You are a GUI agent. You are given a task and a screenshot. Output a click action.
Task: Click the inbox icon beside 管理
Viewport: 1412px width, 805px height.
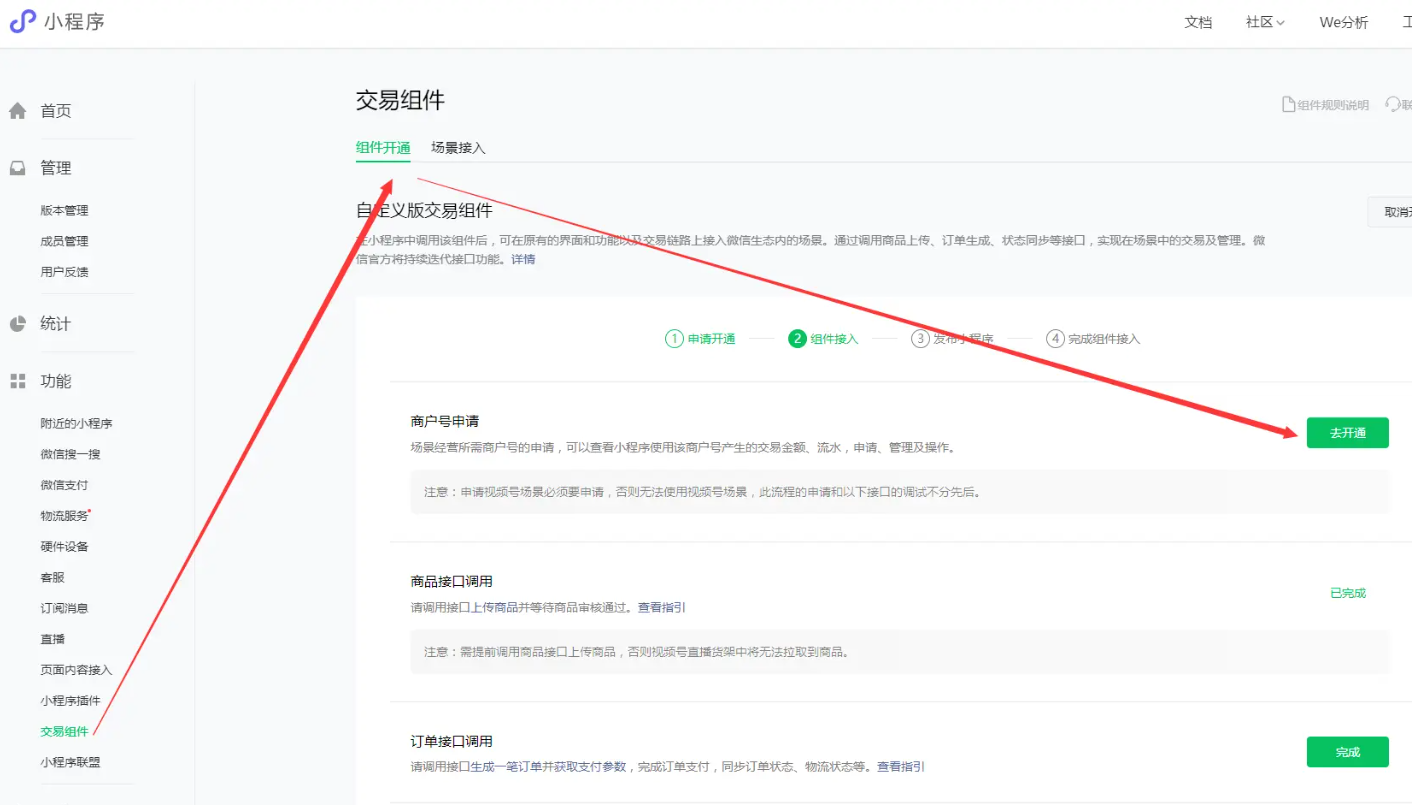[17, 168]
